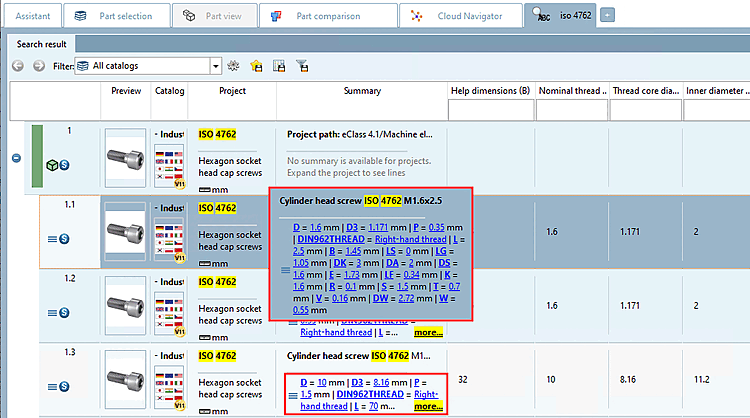Select thread core value 1.171 in row 1.1
The width and height of the screenshot is (750, 418).
point(629,232)
